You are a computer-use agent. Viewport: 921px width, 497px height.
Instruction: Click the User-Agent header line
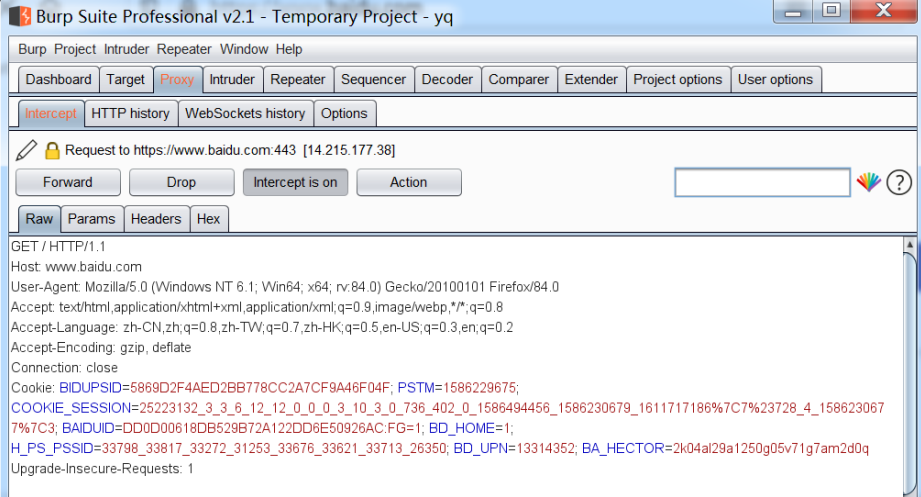[285, 287]
